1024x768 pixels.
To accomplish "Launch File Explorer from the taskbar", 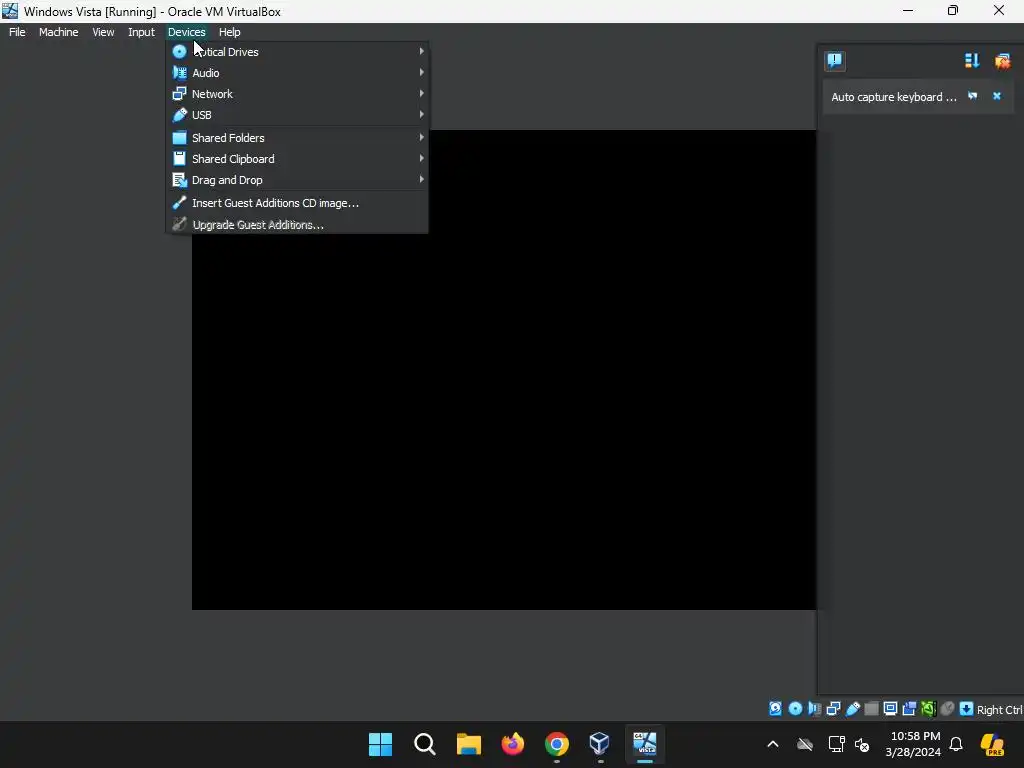I will (x=468, y=744).
